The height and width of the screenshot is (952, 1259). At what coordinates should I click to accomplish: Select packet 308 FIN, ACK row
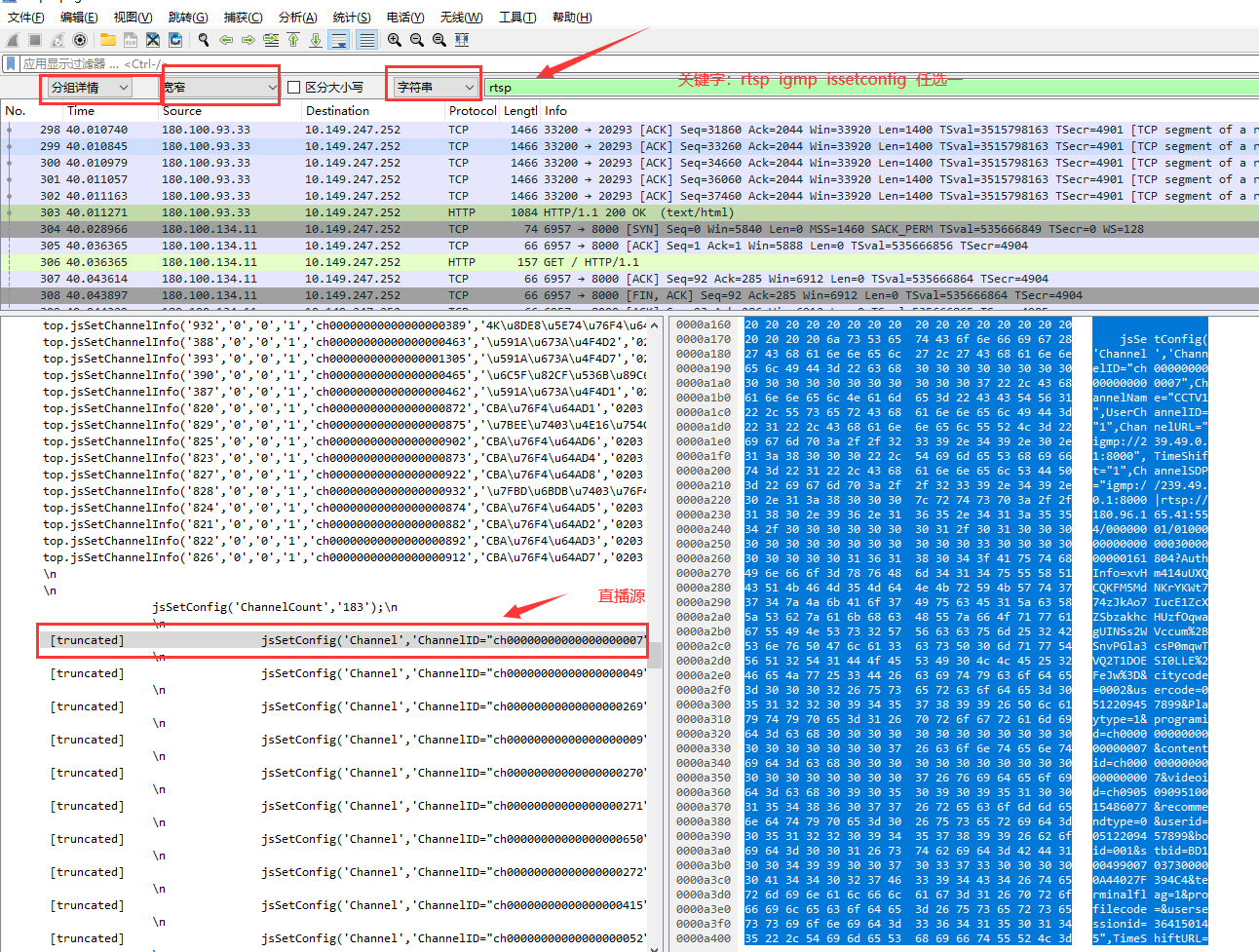[x=629, y=295]
